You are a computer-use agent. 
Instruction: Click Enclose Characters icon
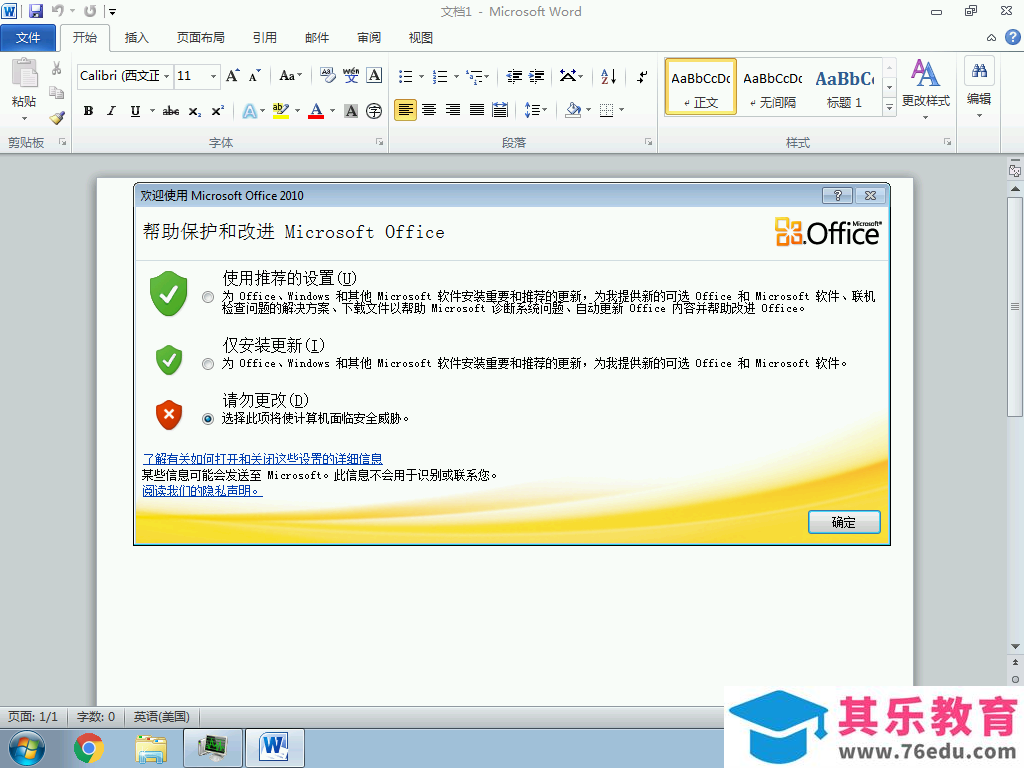[374, 111]
